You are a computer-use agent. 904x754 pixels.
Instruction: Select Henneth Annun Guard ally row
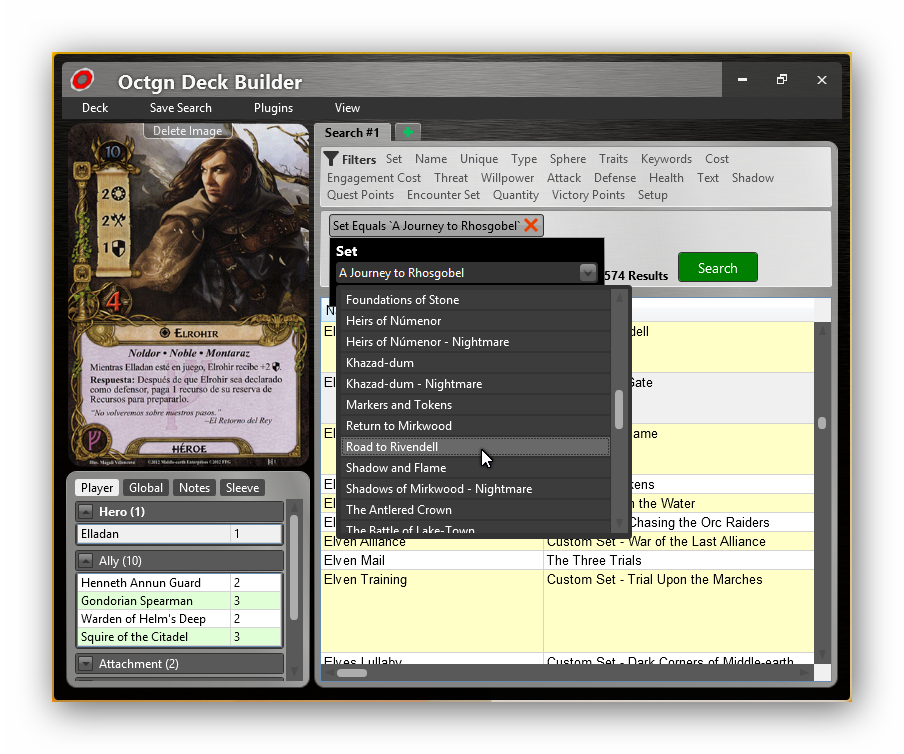tap(179, 583)
